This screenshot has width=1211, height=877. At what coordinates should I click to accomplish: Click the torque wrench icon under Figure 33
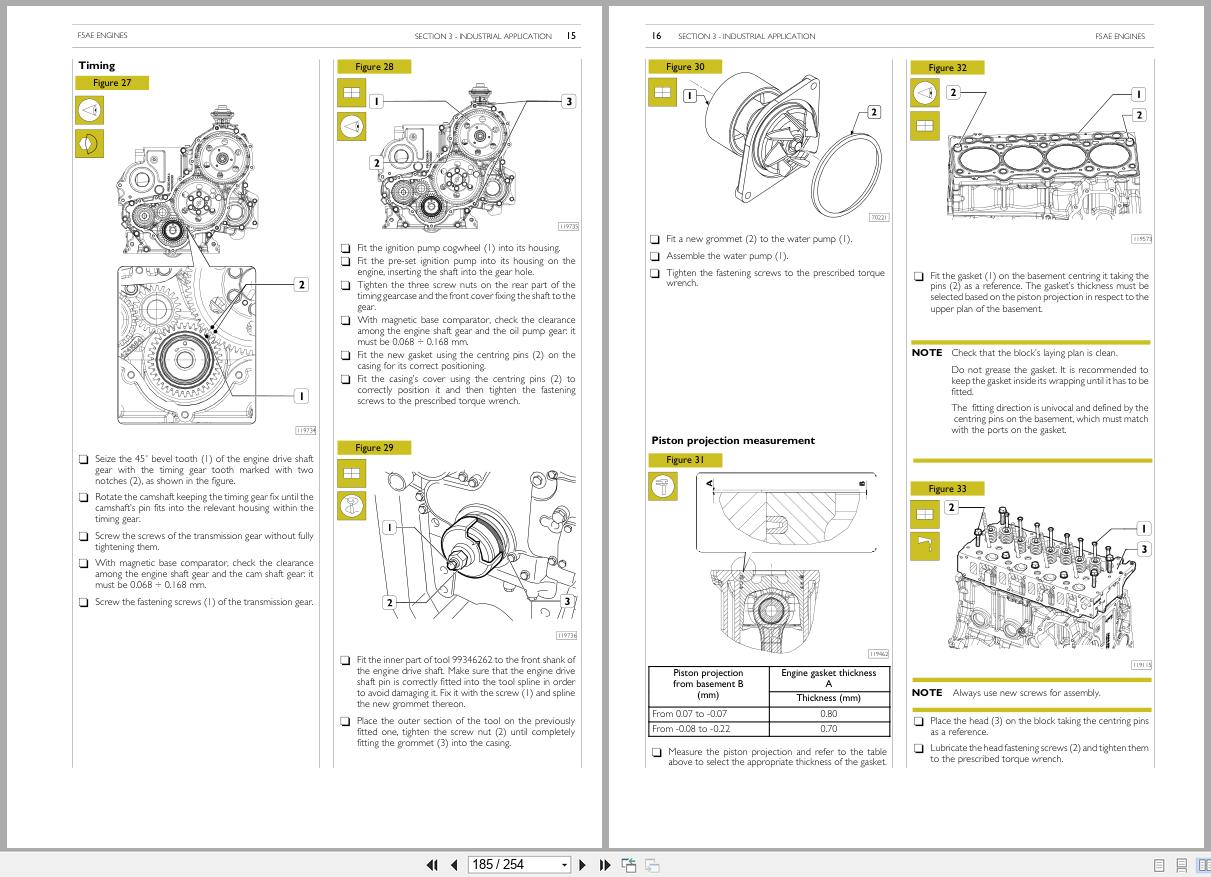click(925, 547)
